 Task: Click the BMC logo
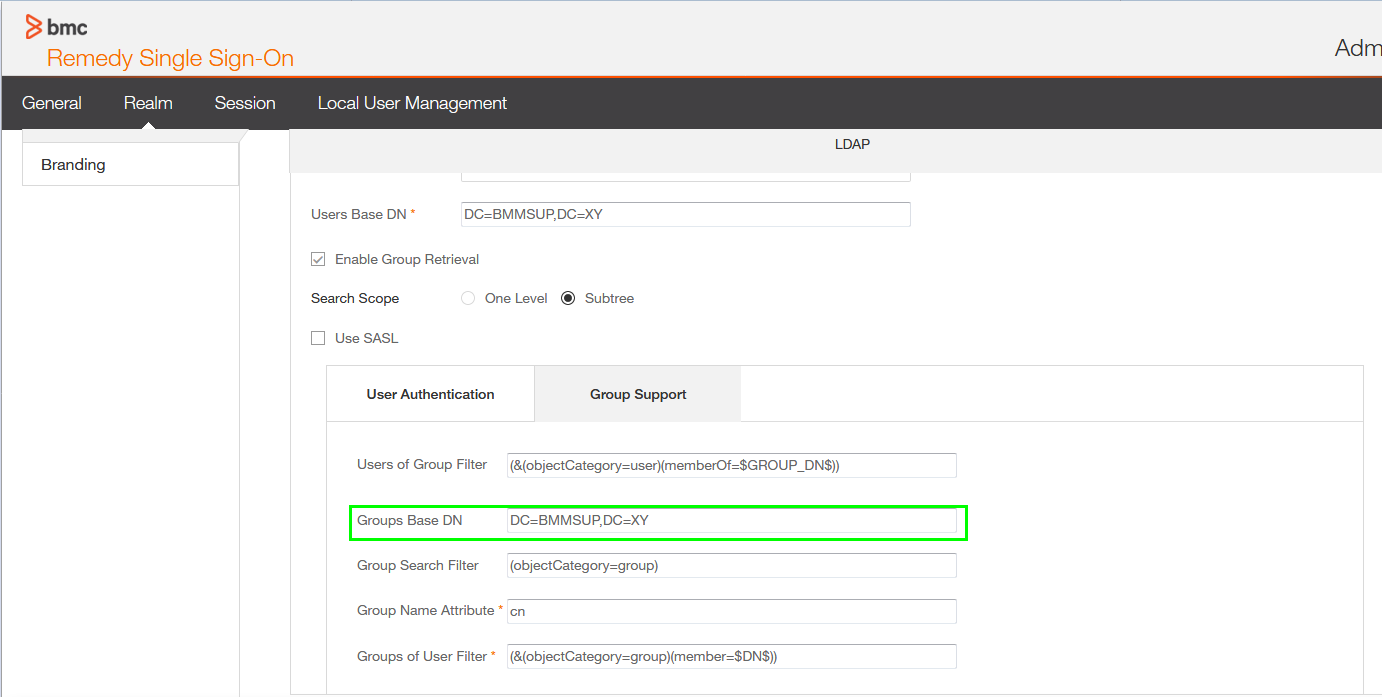click(56, 27)
